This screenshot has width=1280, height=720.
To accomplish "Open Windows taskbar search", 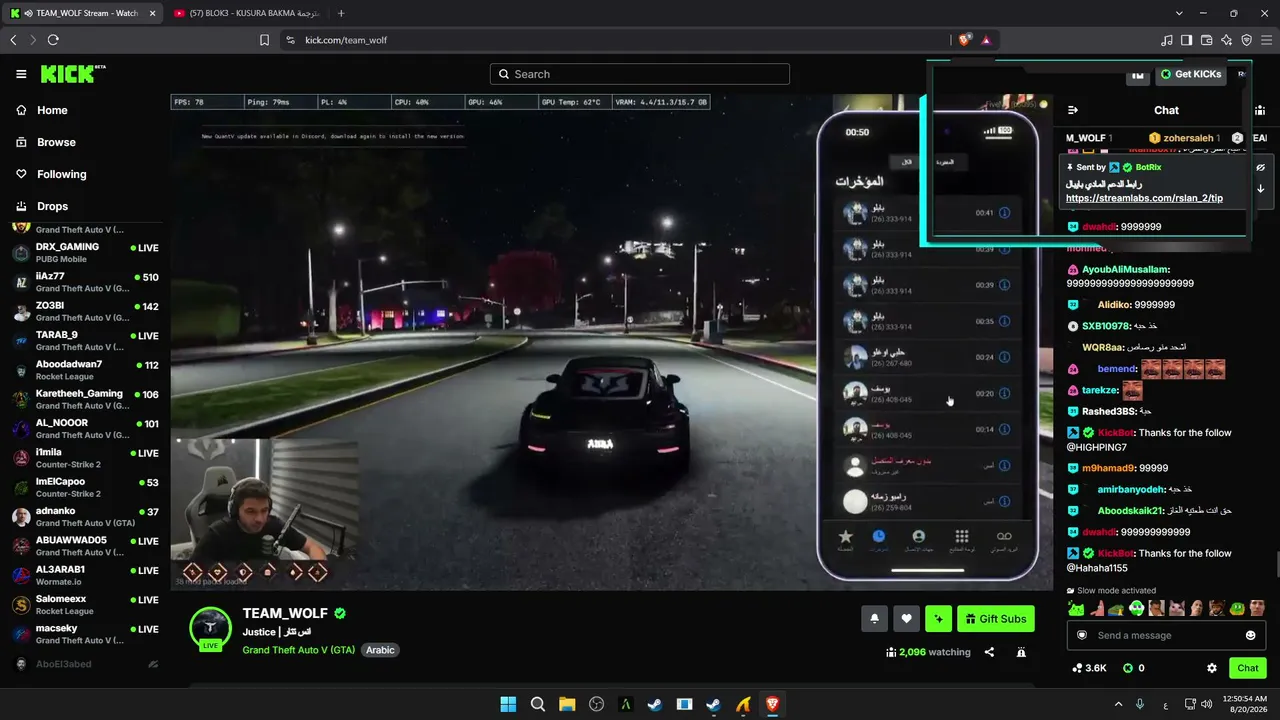I will (x=538, y=704).
